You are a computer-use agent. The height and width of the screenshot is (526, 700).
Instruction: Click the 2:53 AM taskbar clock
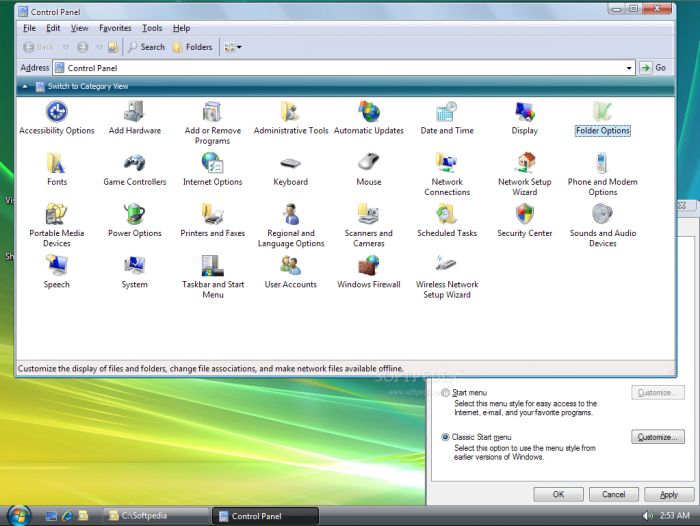675,516
